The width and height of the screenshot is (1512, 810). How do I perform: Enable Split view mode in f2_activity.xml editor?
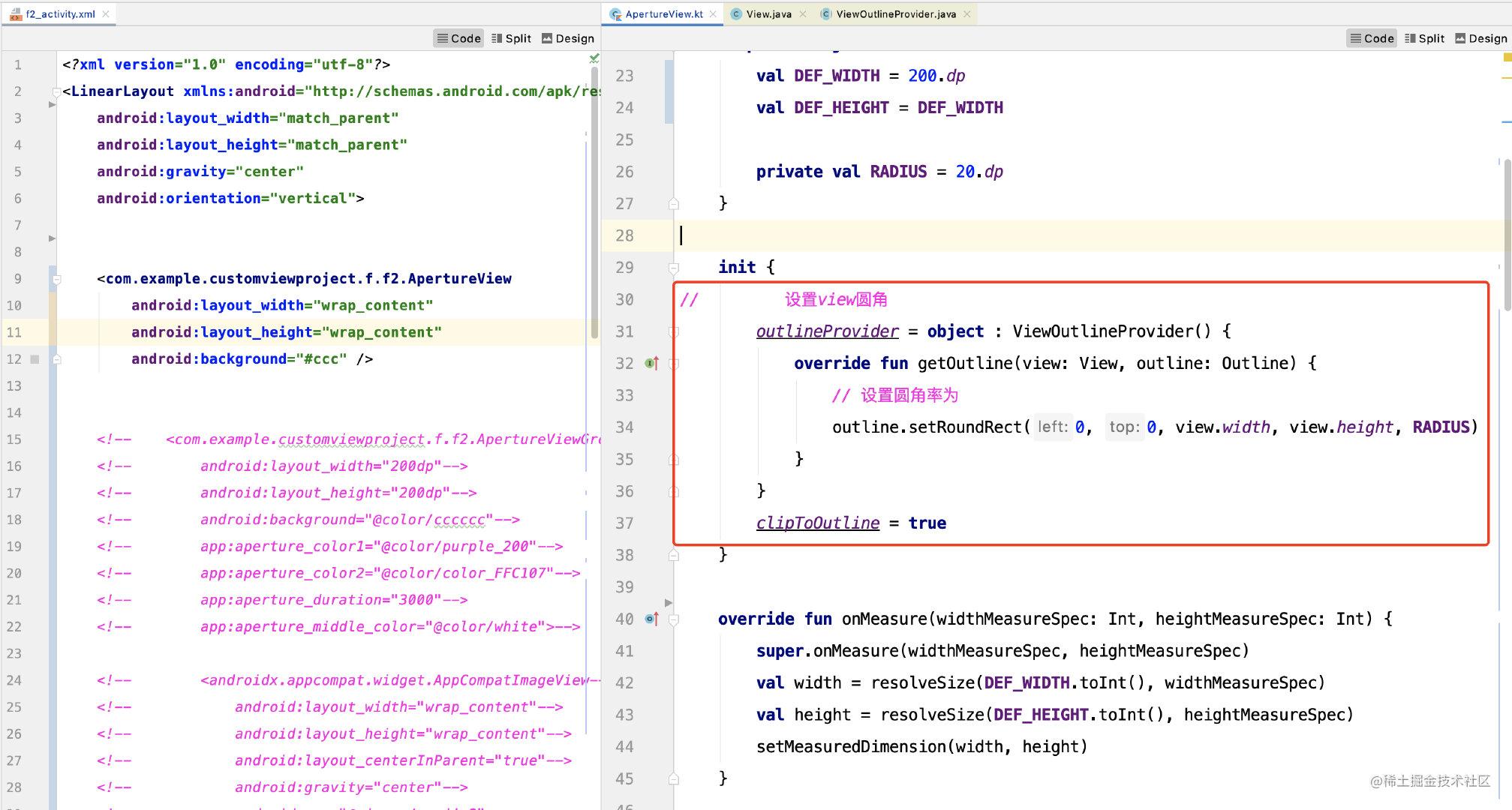[511, 38]
